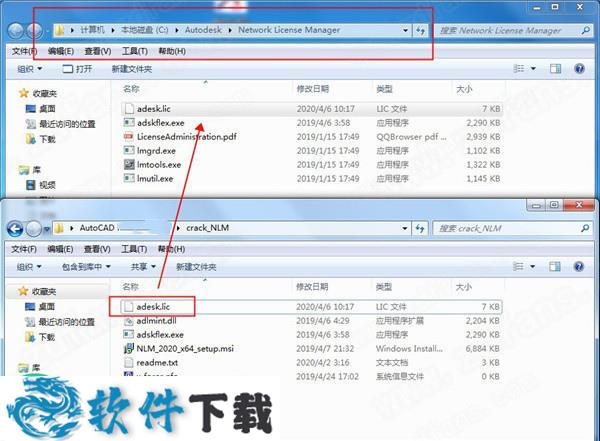
Task: Refresh address bar in crack_NLM window
Action: click(420, 229)
